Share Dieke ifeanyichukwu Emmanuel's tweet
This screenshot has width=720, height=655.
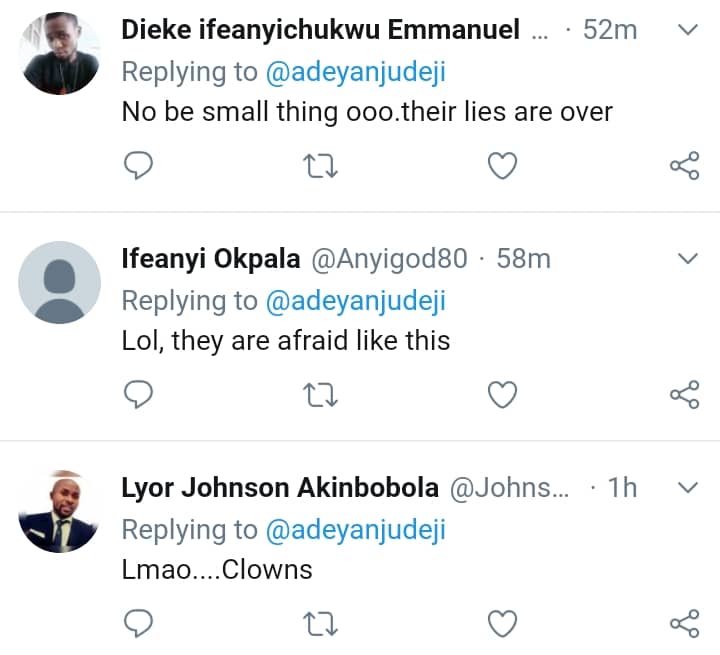coord(683,165)
